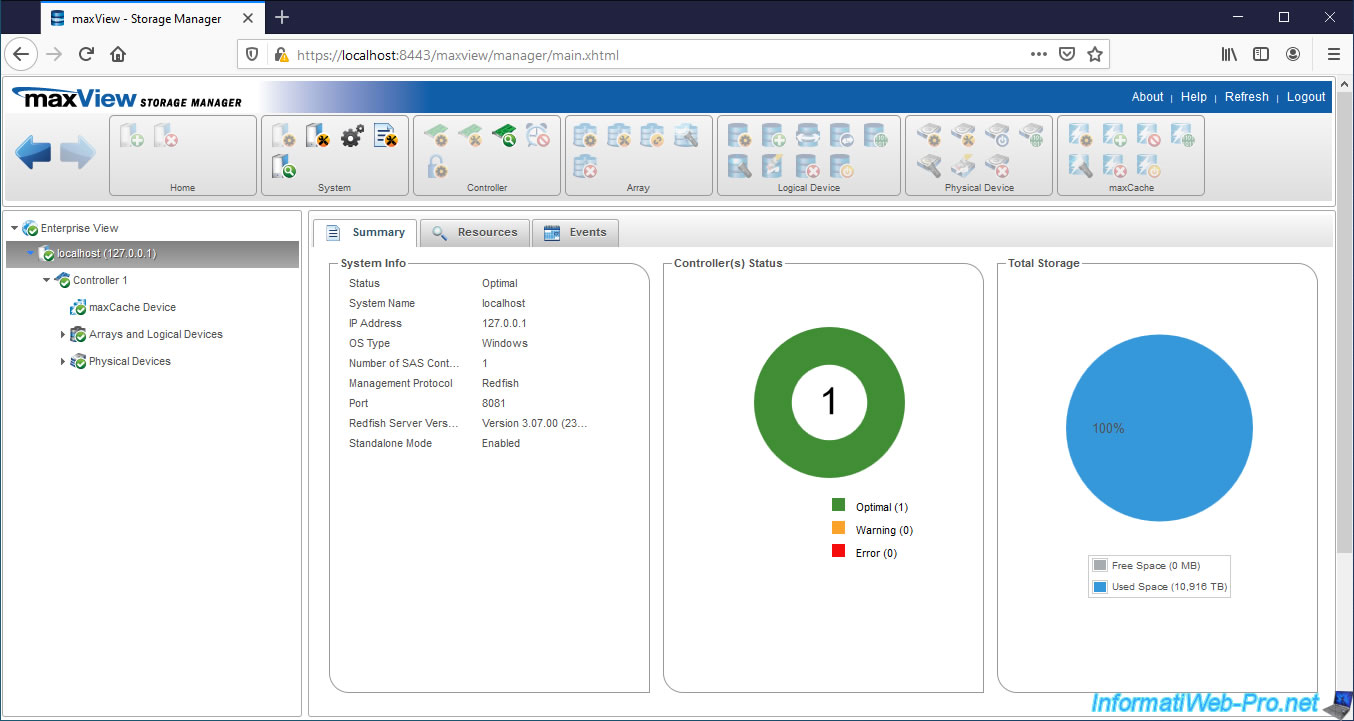Click the Refresh link in the header
The height and width of the screenshot is (721, 1354).
1246,97
